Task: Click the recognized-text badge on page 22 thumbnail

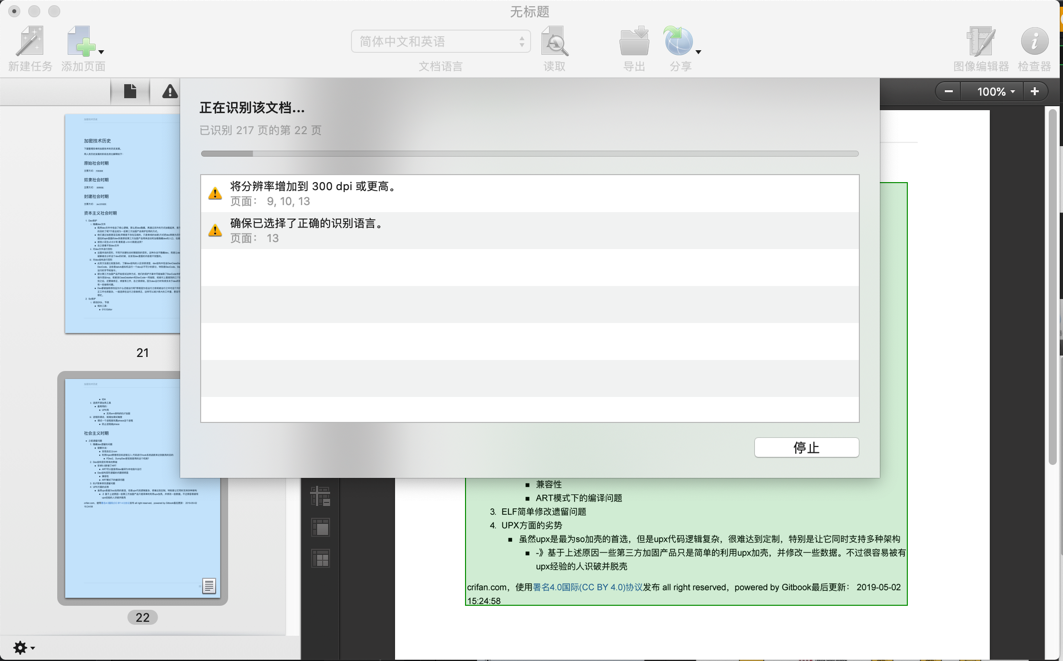Action: pyautogui.click(x=209, y=586)
